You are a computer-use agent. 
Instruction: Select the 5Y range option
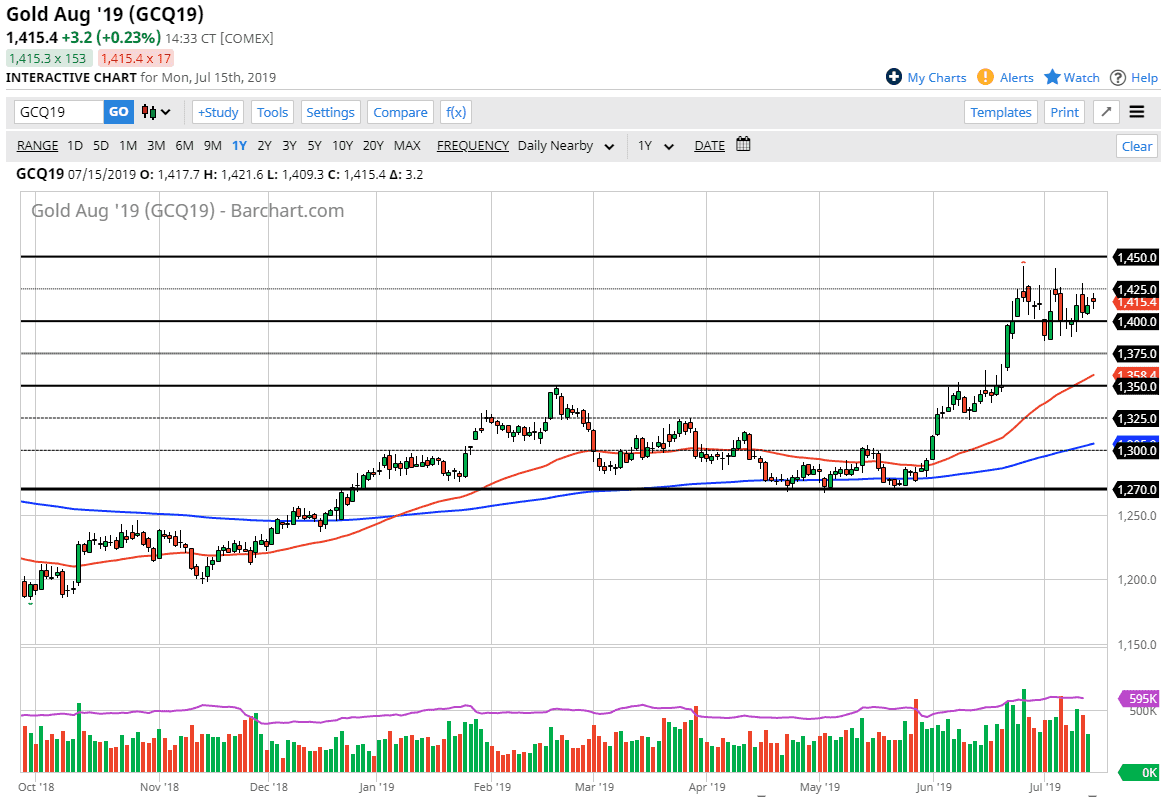click(314, 146)
